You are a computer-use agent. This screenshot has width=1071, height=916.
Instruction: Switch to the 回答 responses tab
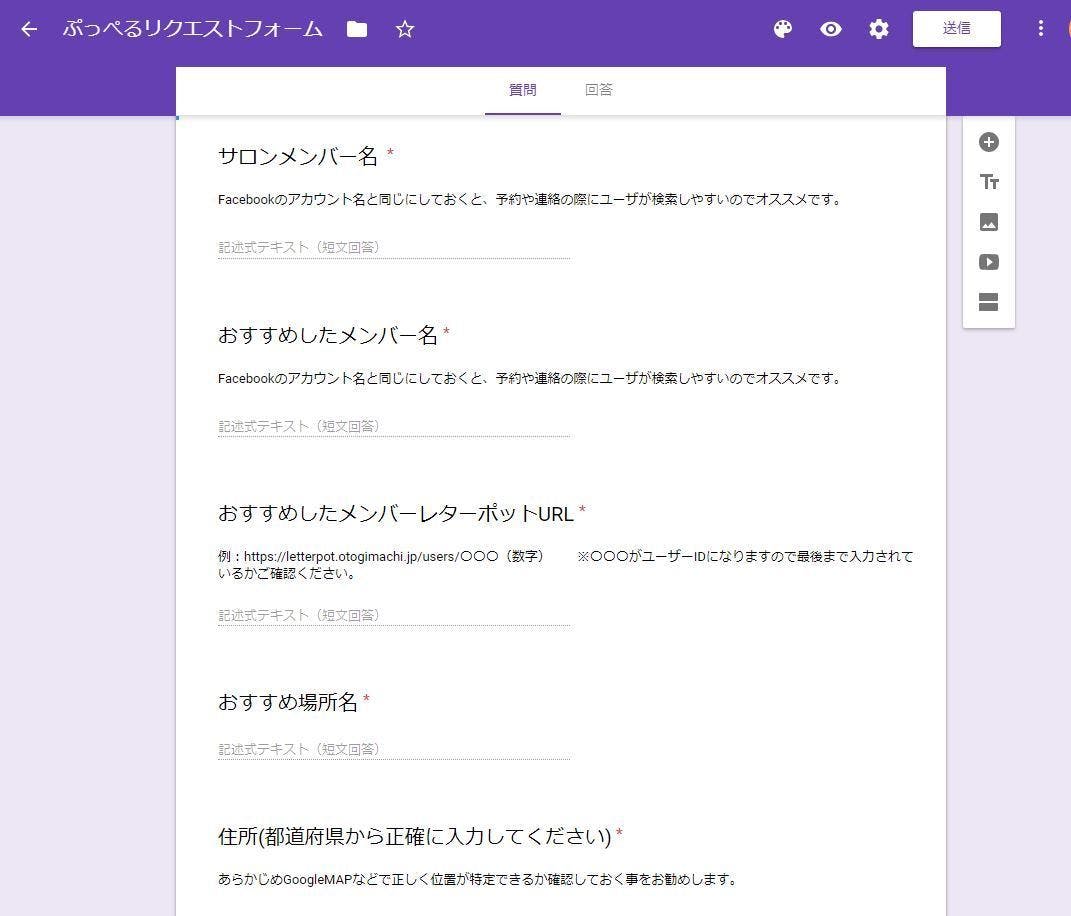click(x=599, y=90)
